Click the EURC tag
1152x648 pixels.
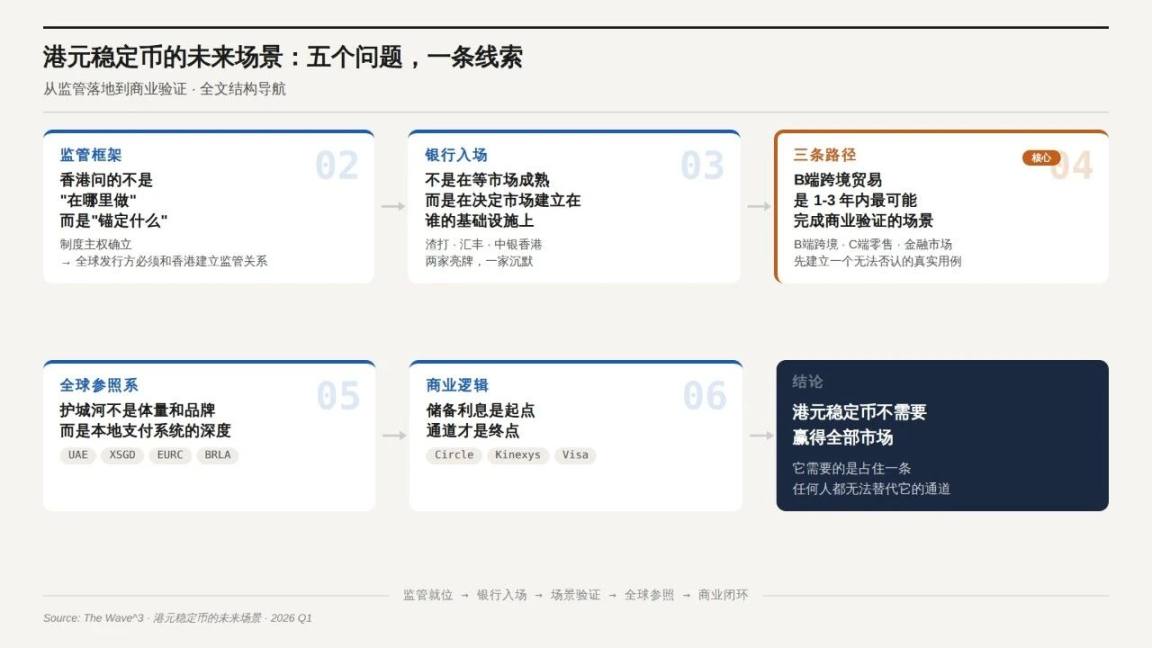170,455
